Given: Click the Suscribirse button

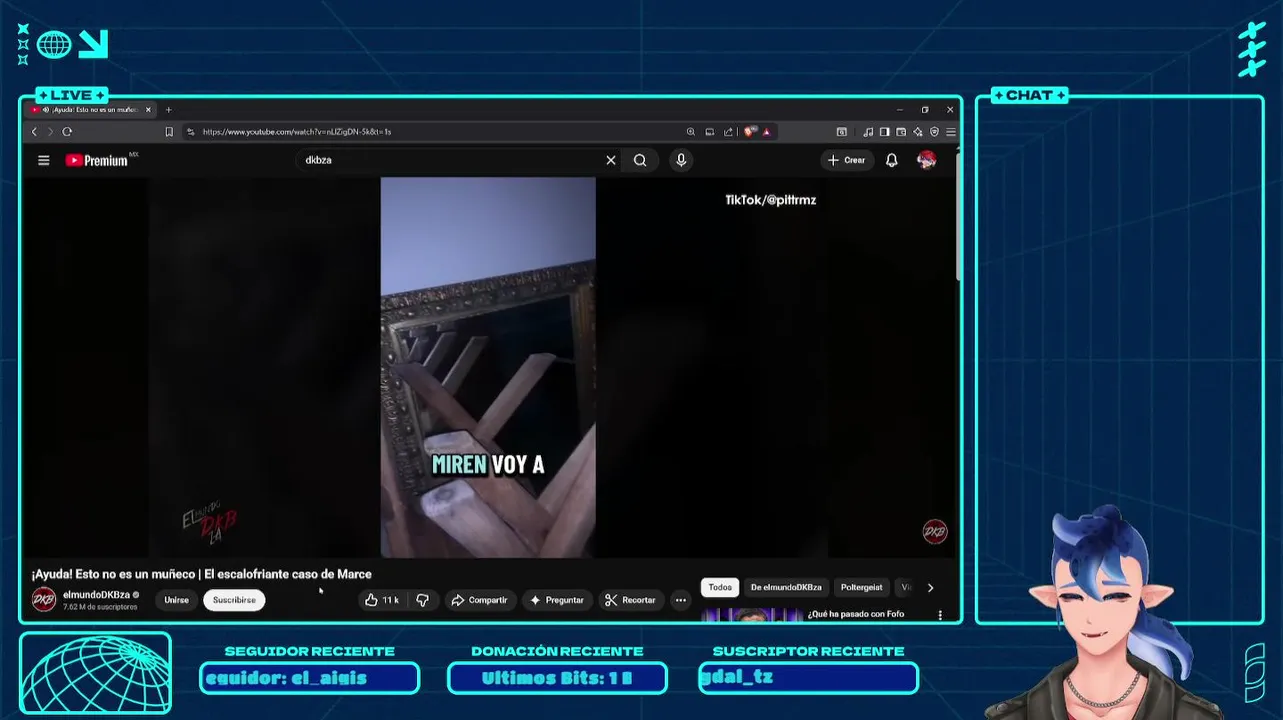Looking at the screenshot, I should pos(234,600).
